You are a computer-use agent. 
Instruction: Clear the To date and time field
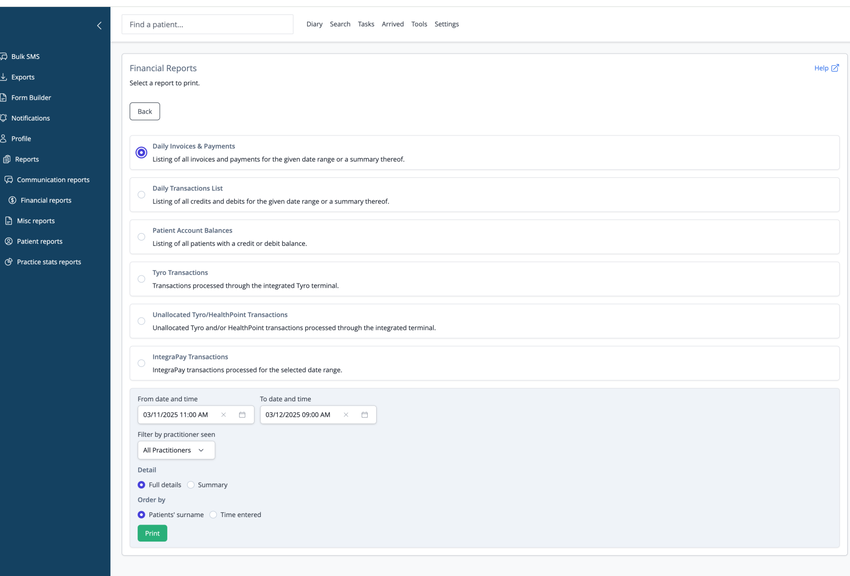coord(346,415)
